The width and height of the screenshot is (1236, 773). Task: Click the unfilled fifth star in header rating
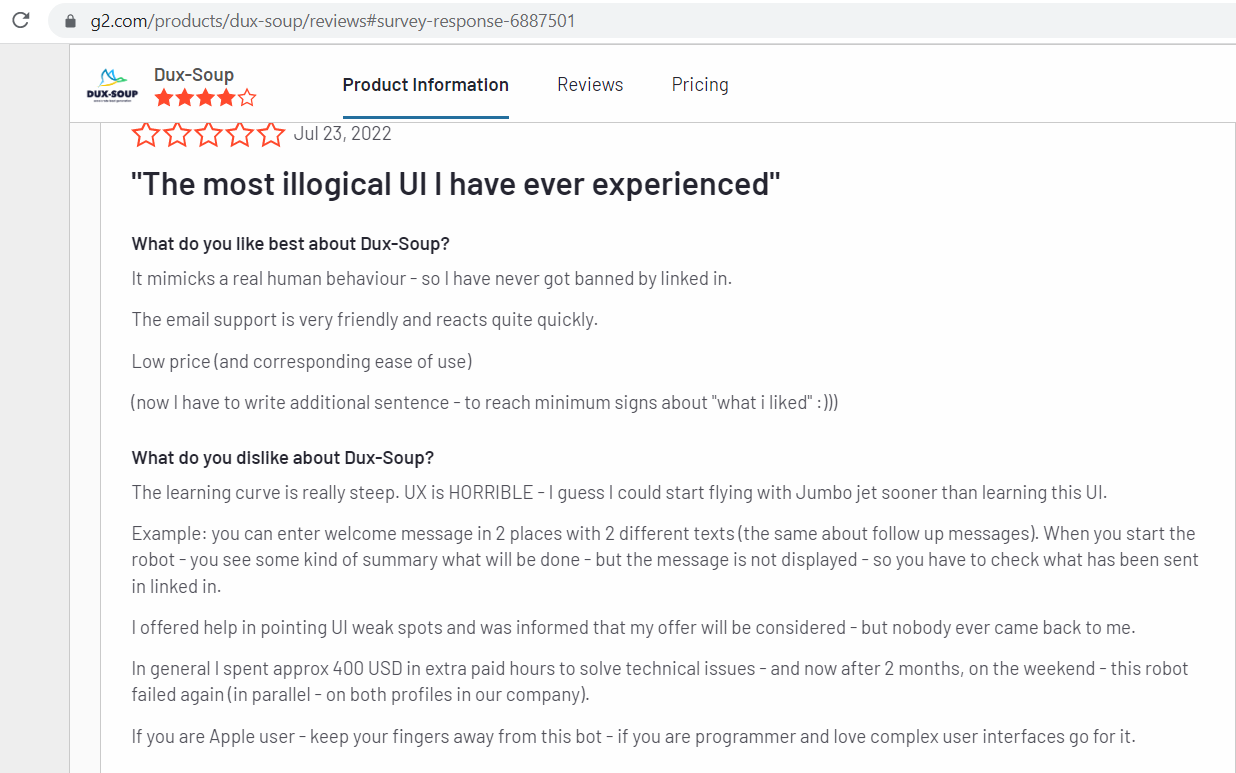247,98
